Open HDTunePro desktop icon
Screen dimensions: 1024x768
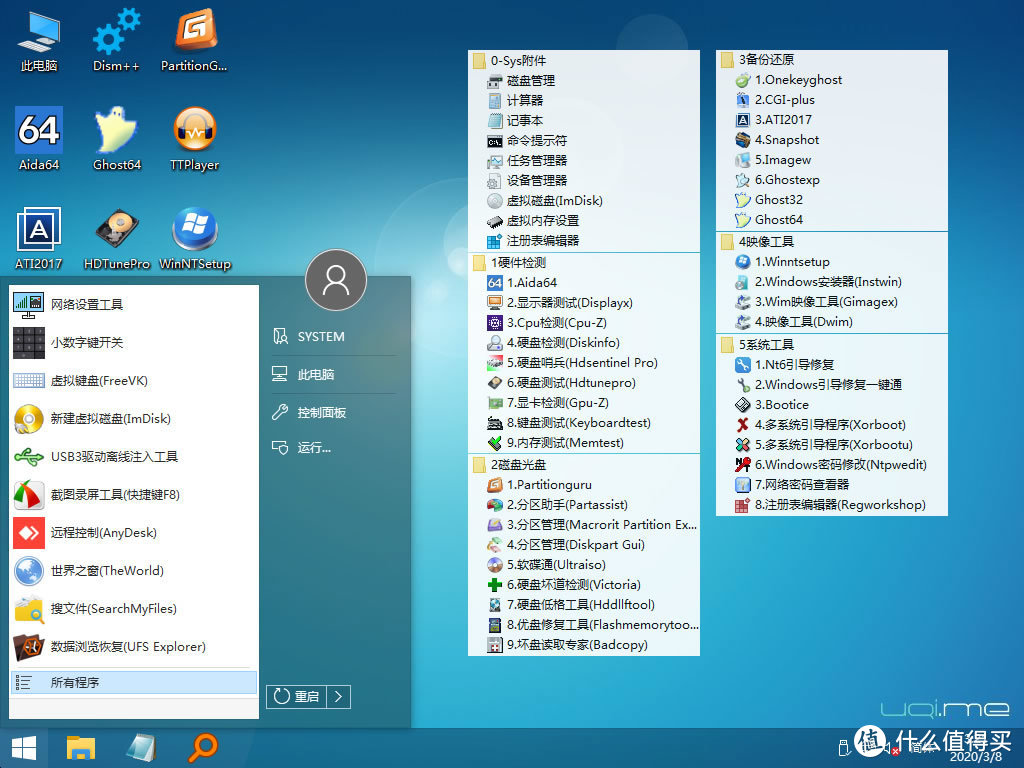[x=116, y=238]
